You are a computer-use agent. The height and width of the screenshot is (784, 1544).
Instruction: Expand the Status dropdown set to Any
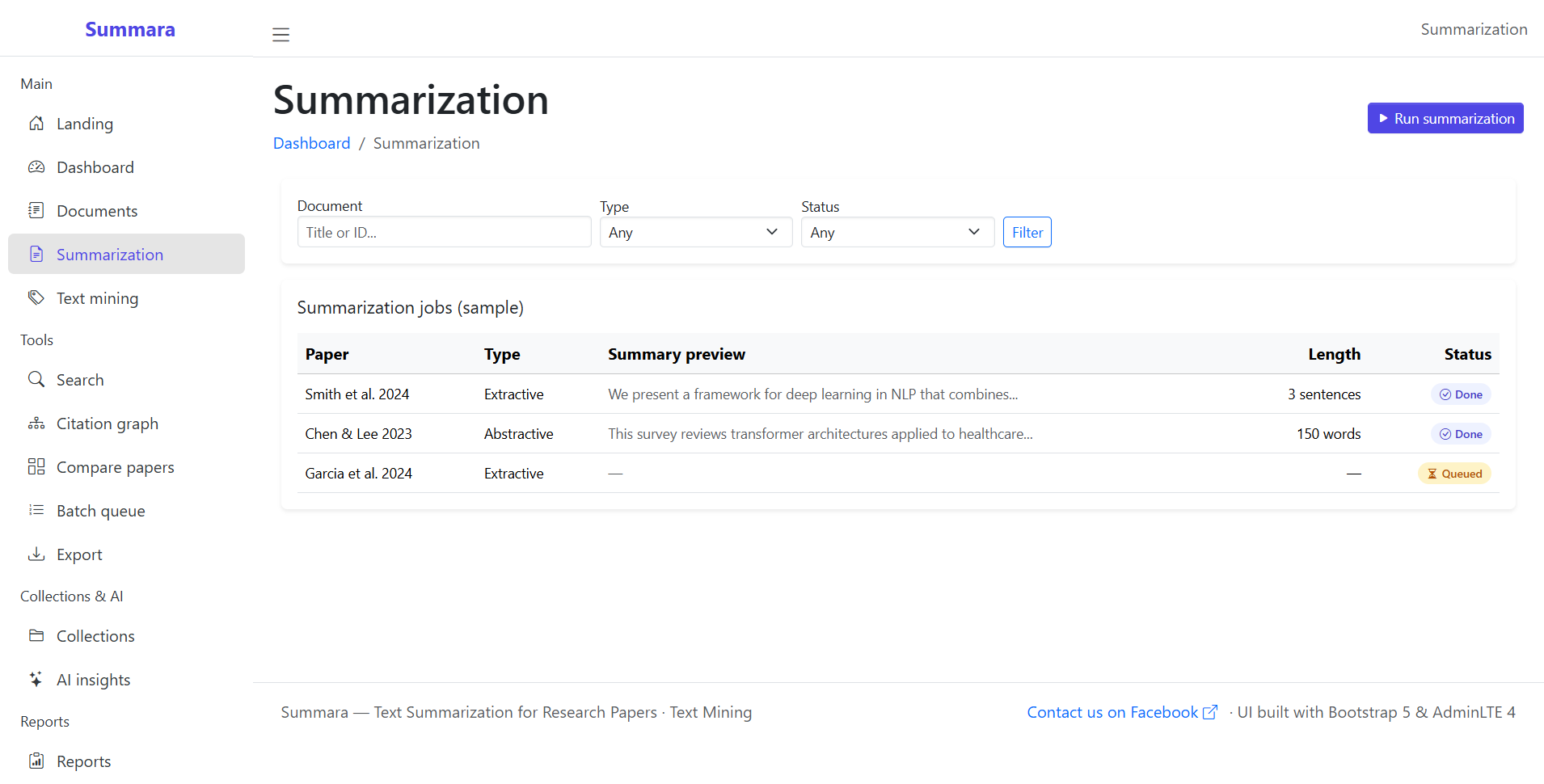tap(897, 232)
